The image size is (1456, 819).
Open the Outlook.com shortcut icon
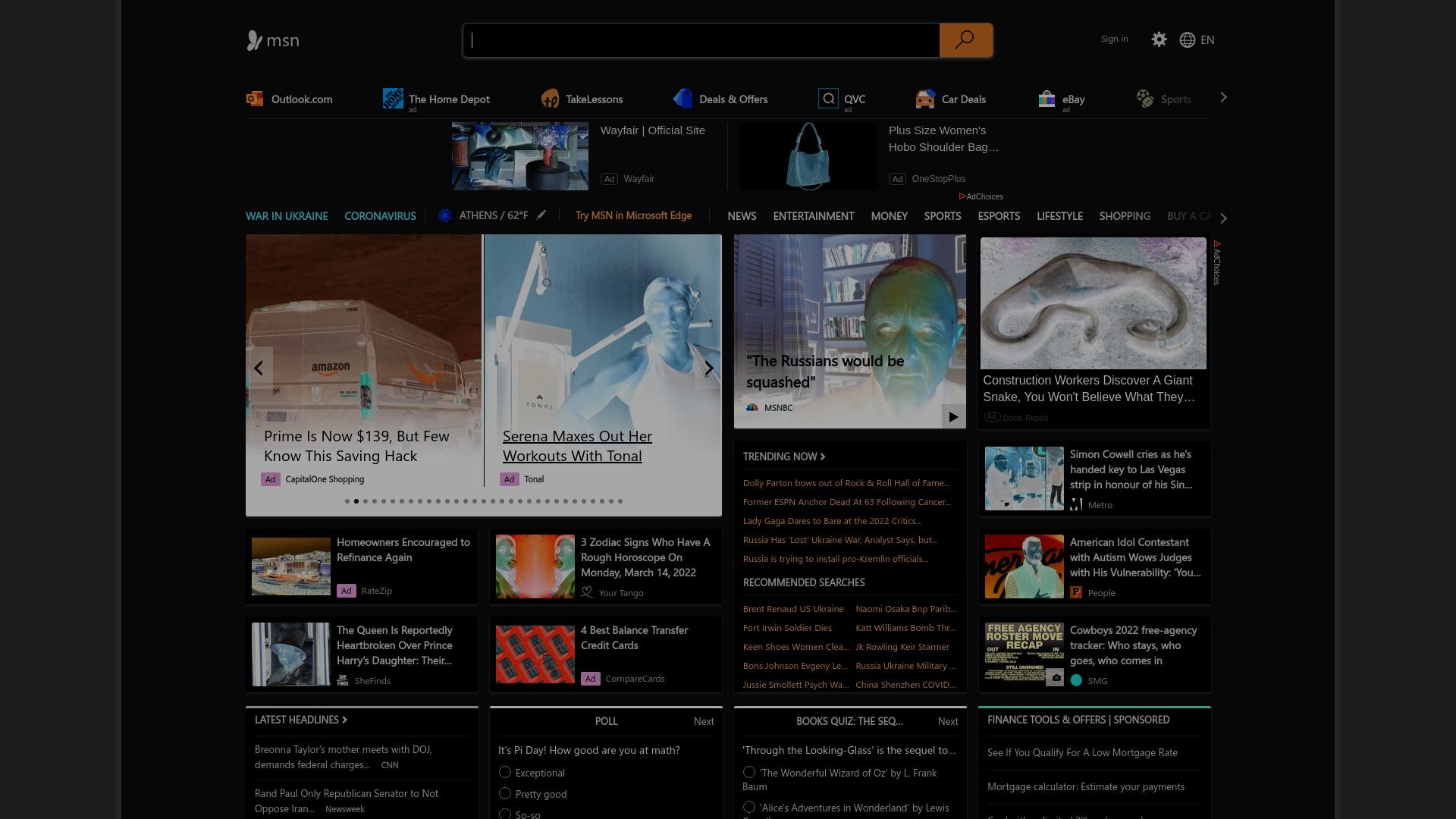pos(255,99)
